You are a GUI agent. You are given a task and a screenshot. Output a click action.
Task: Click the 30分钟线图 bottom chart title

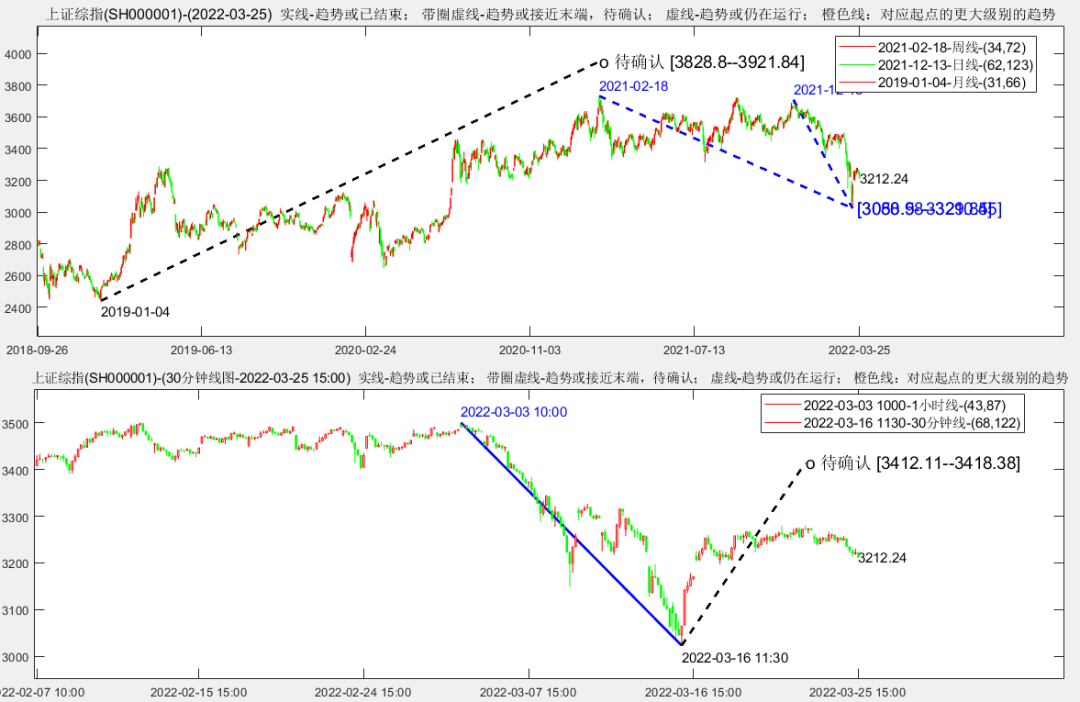[x=191, y=378]
